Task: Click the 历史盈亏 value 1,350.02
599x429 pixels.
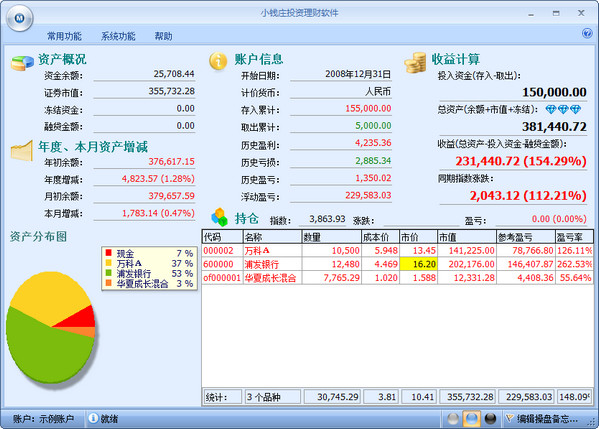Action: click(x=373, y=178)
